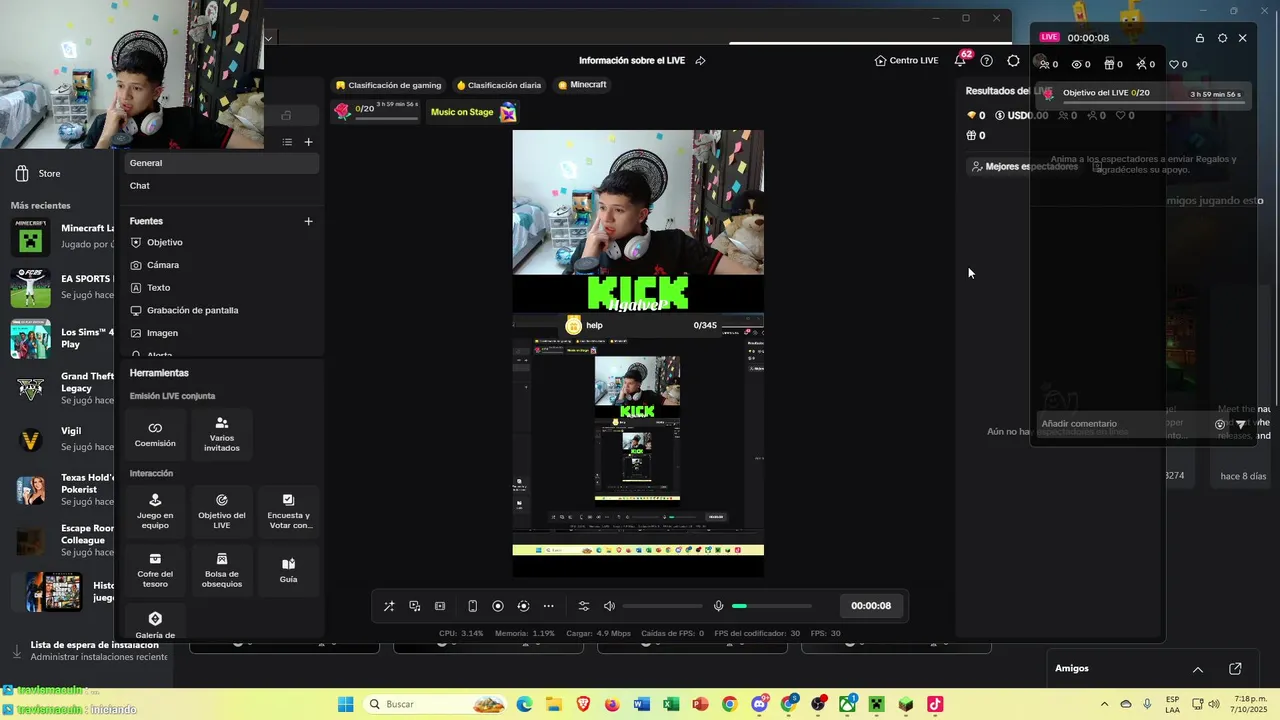The height and width of the screenshot is (720, 1280).
Task: Add a new source next to Fuentes
Action: coord(308,221)
